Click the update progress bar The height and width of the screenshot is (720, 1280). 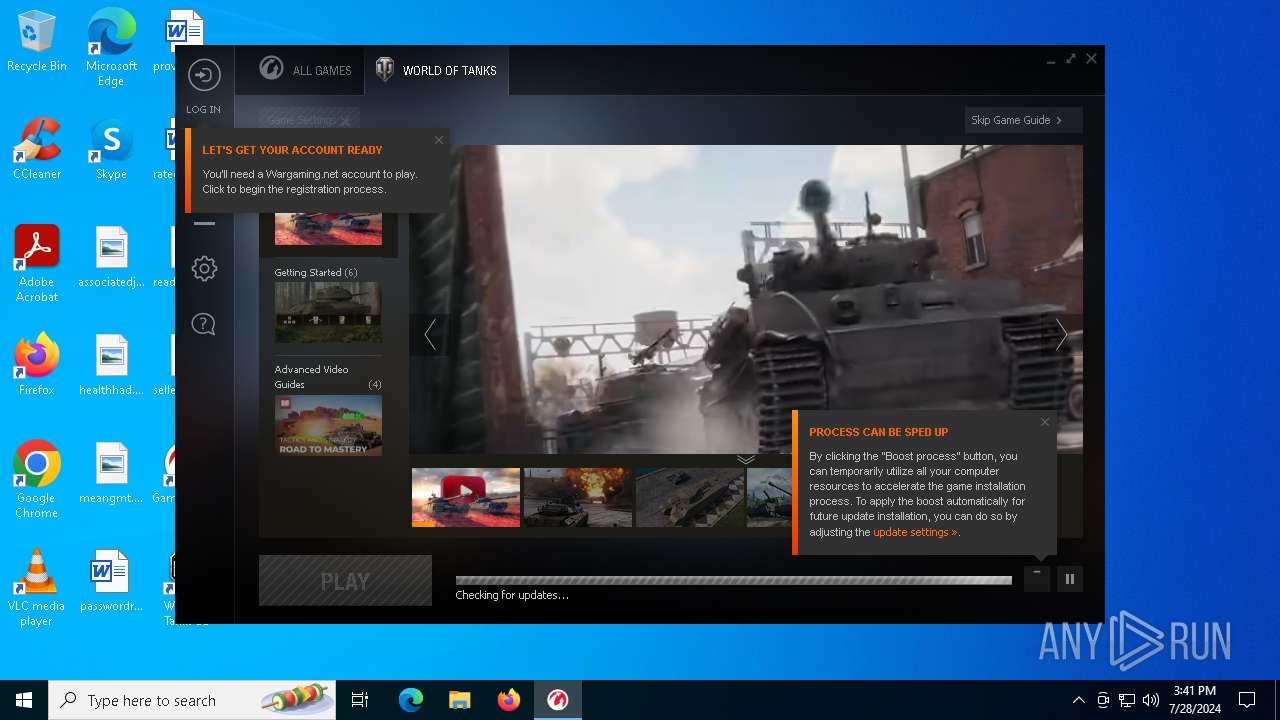[734, 580]
